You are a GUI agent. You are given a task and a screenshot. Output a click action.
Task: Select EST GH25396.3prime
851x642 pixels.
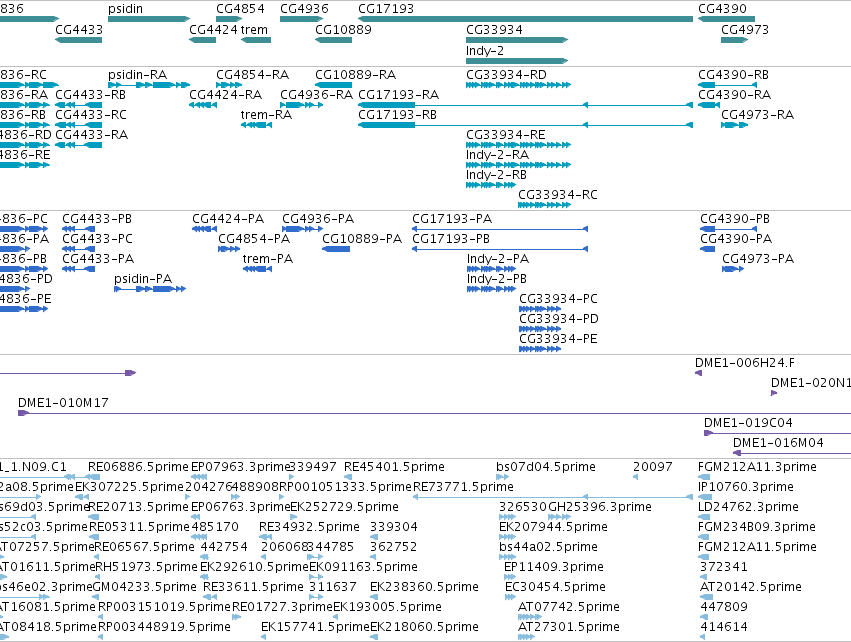point(600,507)
